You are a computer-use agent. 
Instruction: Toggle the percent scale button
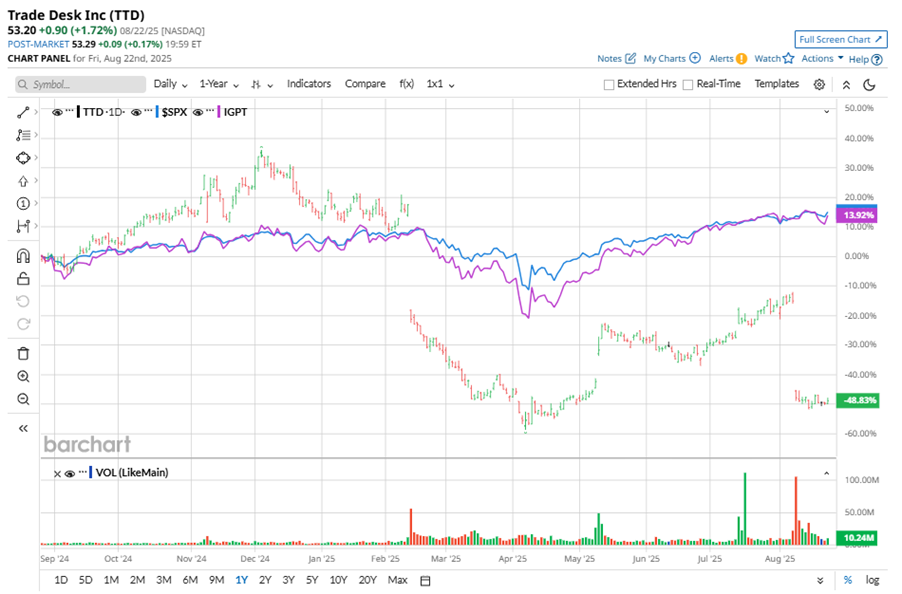848,580
